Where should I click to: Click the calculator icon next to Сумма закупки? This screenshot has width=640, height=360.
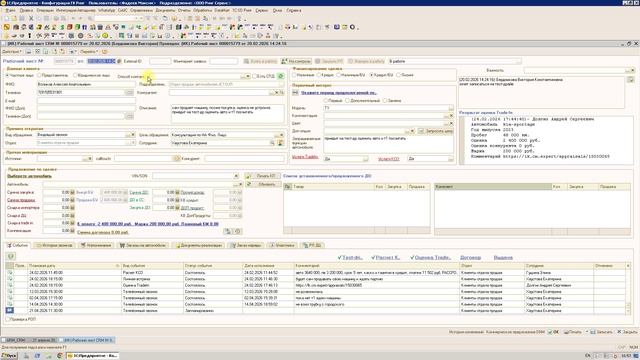click(x=72, y=192)
